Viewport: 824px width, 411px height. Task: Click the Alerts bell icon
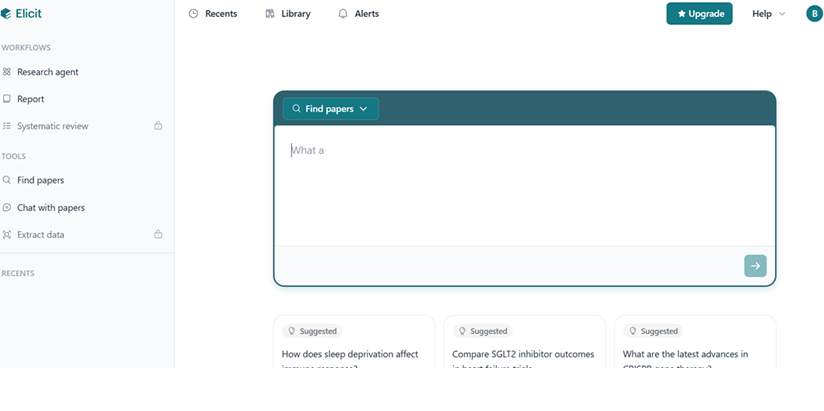pyautogui.click(x=343, y=14)
